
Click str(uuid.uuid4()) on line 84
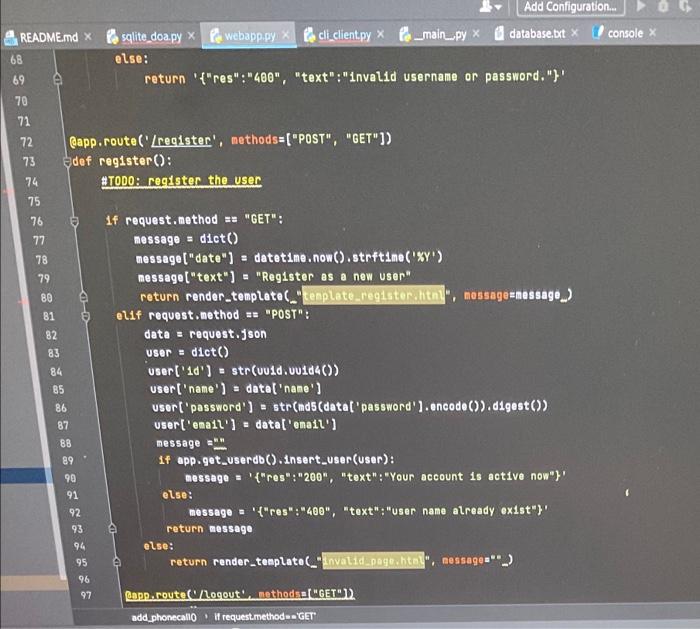[x=285, y=371]
